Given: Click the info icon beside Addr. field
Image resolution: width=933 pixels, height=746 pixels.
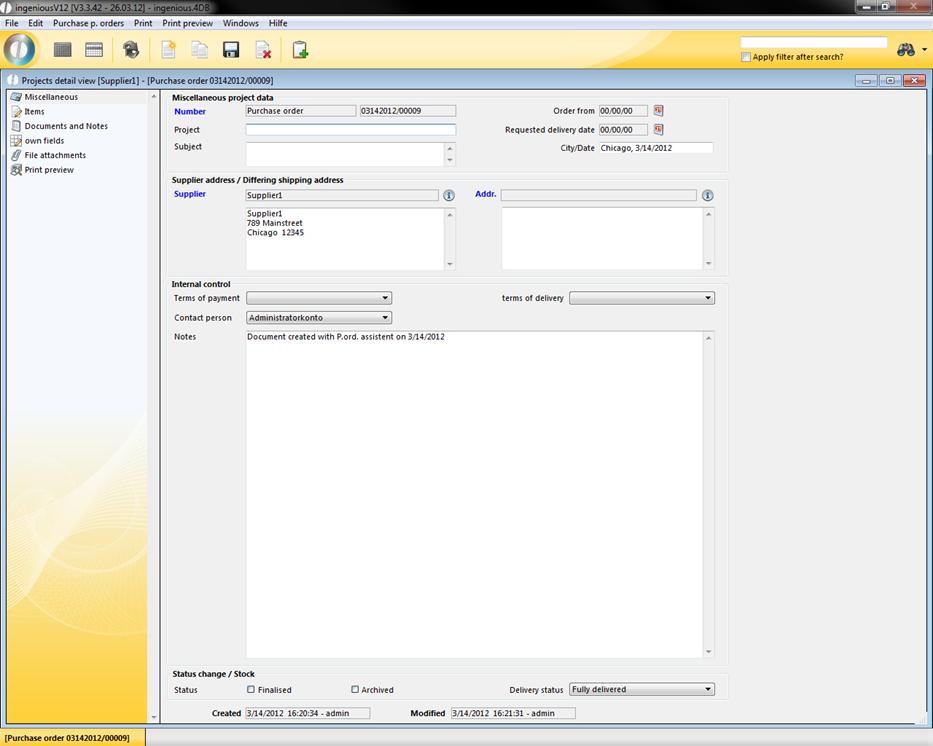Looking at the screenshot, I should pyautogui.click(x=708, y=196).
